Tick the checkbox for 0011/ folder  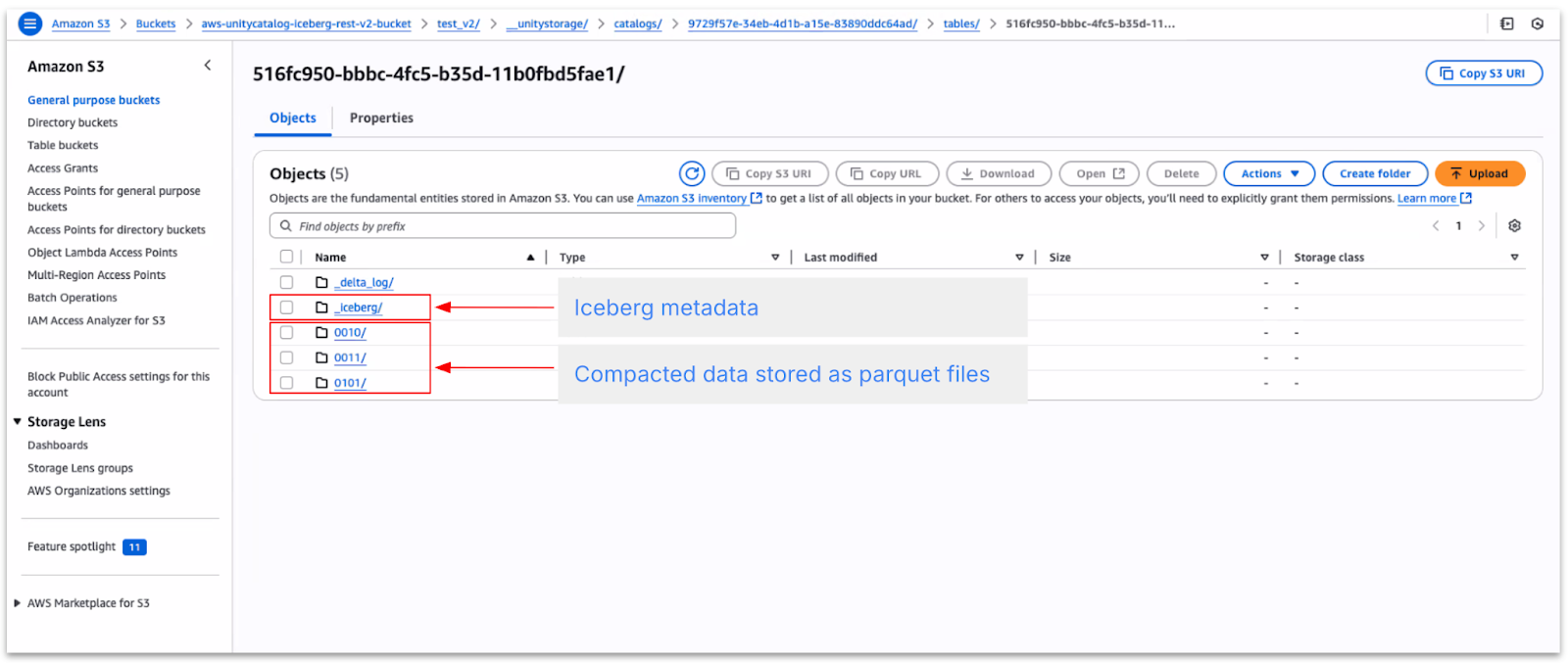(286, 357)
